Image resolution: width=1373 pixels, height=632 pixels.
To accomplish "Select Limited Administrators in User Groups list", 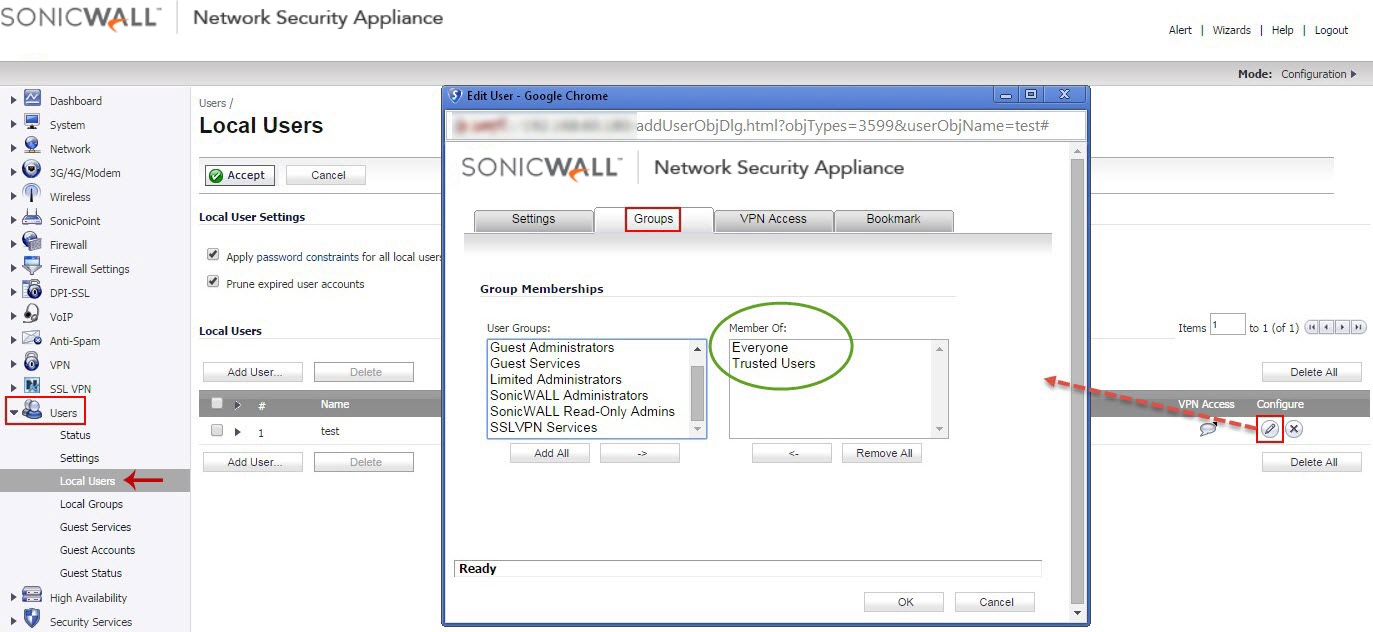I will (556, 379).
